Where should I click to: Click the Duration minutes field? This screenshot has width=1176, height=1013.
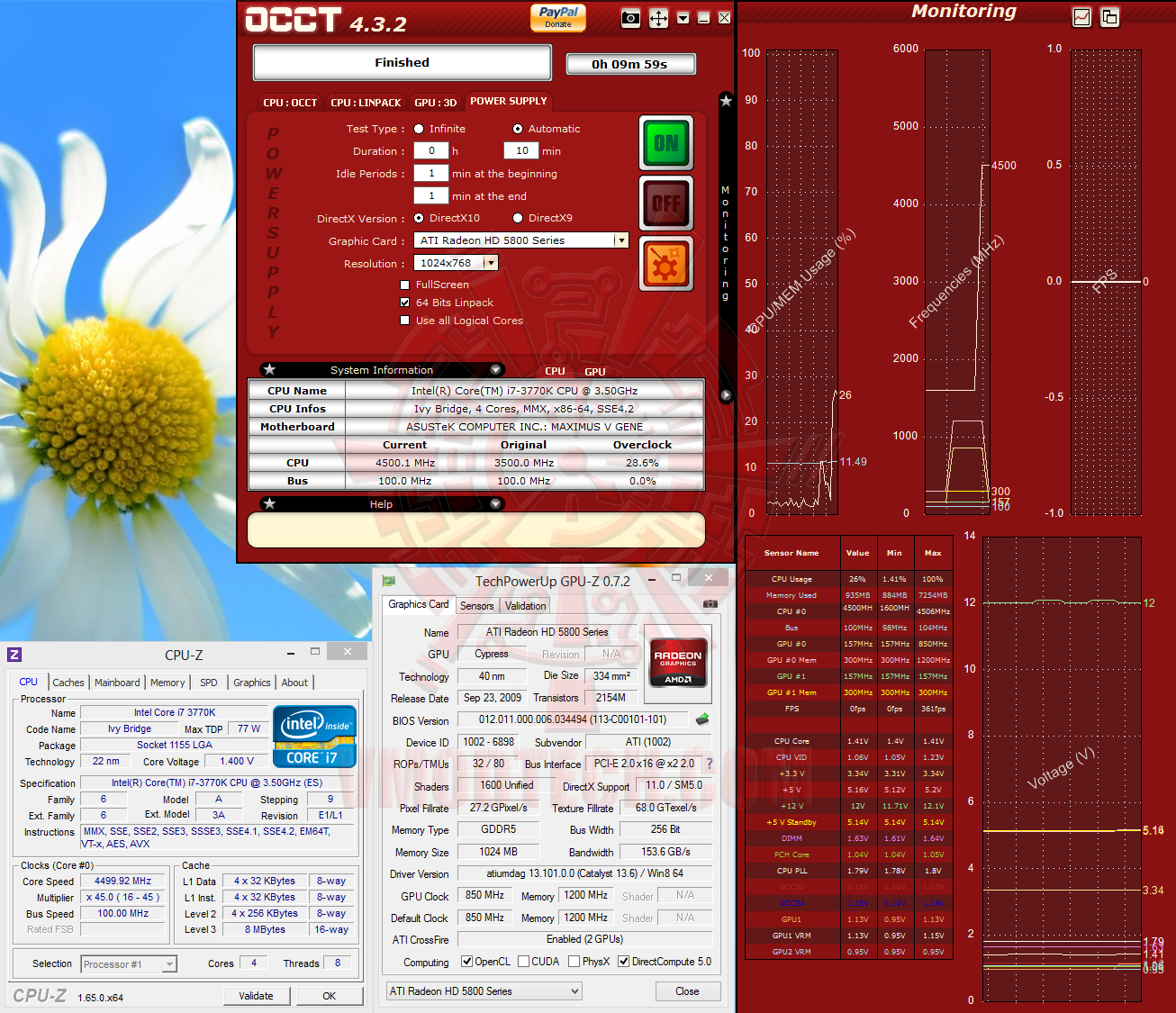[521, 151]
